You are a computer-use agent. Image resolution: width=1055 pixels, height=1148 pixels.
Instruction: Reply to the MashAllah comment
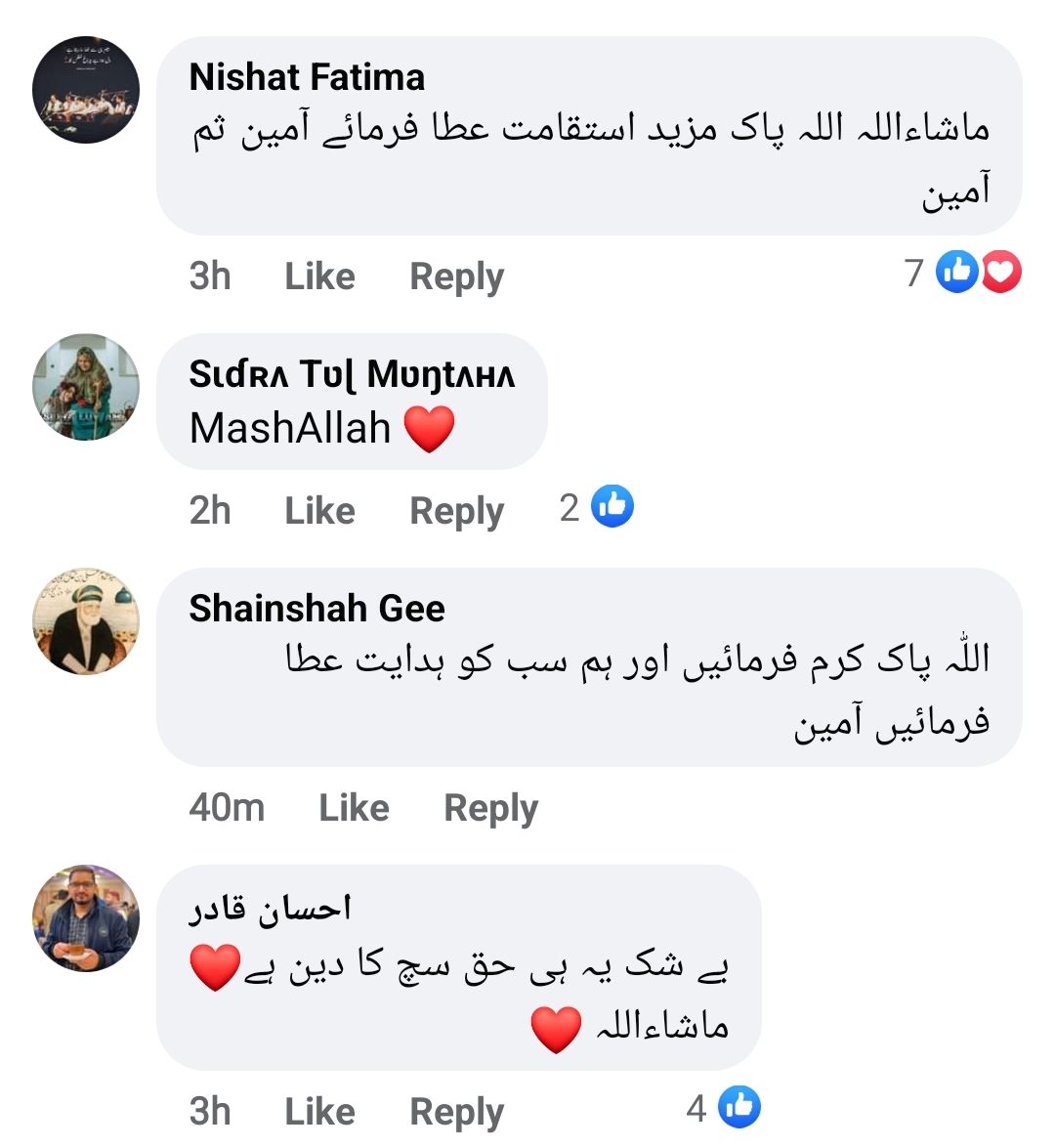456,511
